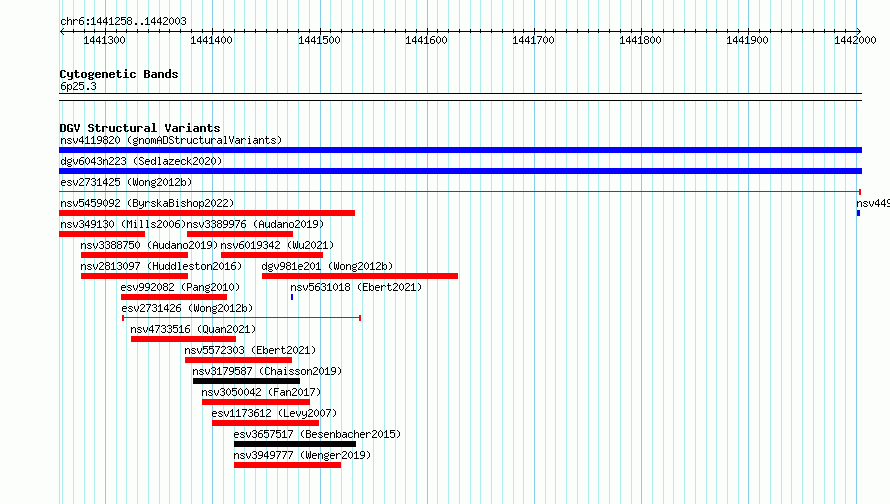Click ruler position 1442000
The height and width of the screenshot is (504, 890).
(x=855, y=40)
